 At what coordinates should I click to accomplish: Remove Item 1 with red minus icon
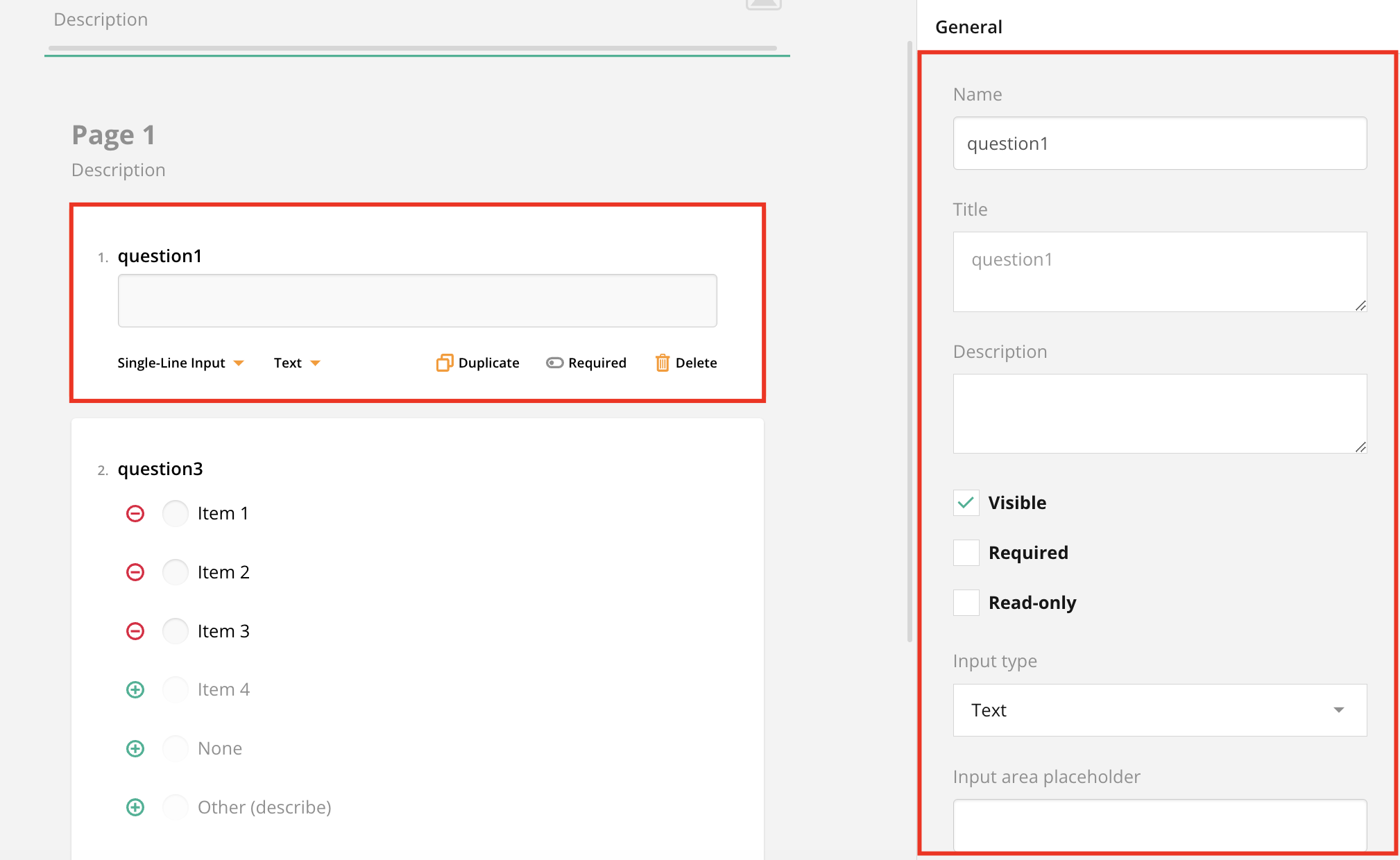[x=135, y=513]
